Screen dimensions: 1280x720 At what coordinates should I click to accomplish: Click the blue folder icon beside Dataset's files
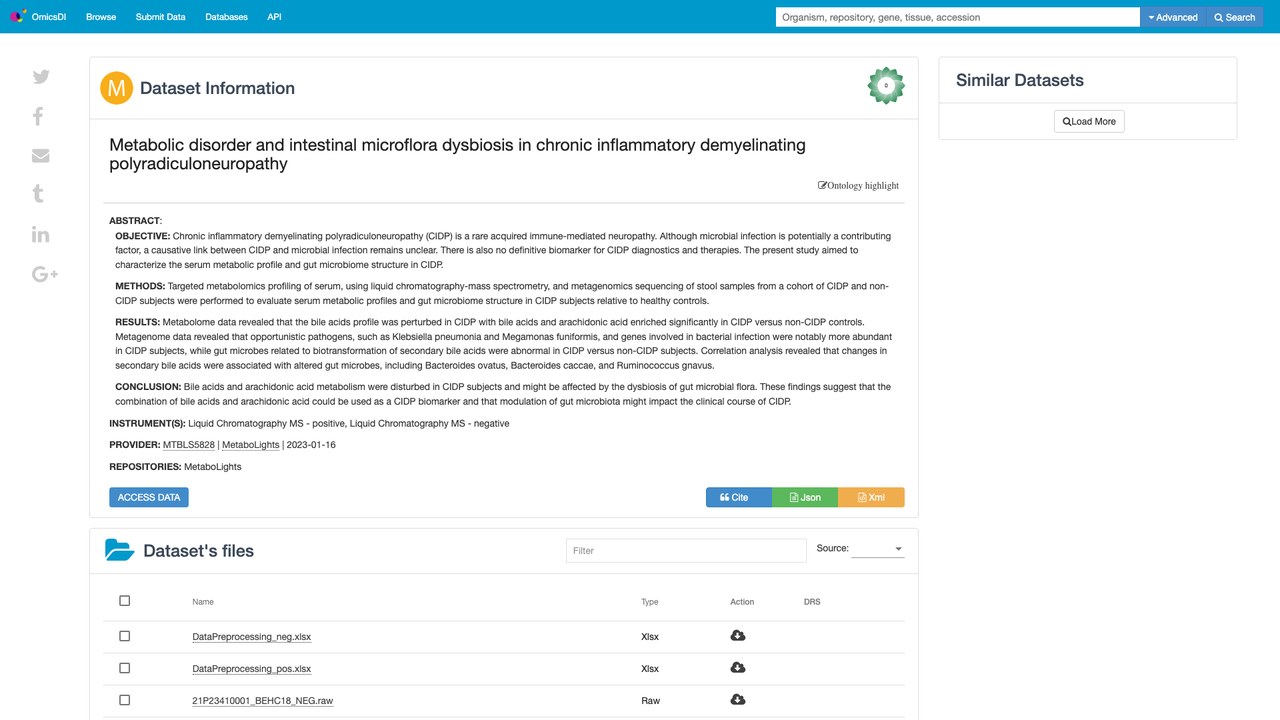(x=120, y=550)
